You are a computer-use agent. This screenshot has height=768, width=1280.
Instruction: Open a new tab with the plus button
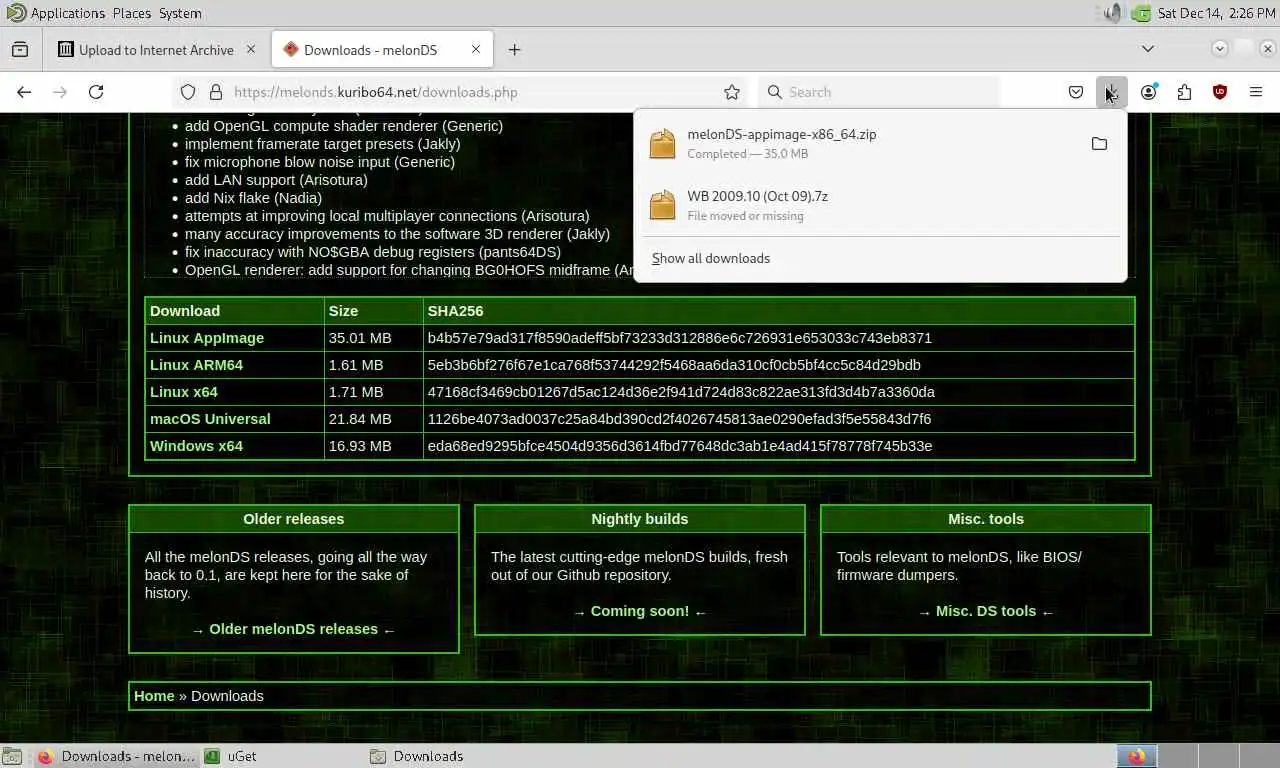514,49
